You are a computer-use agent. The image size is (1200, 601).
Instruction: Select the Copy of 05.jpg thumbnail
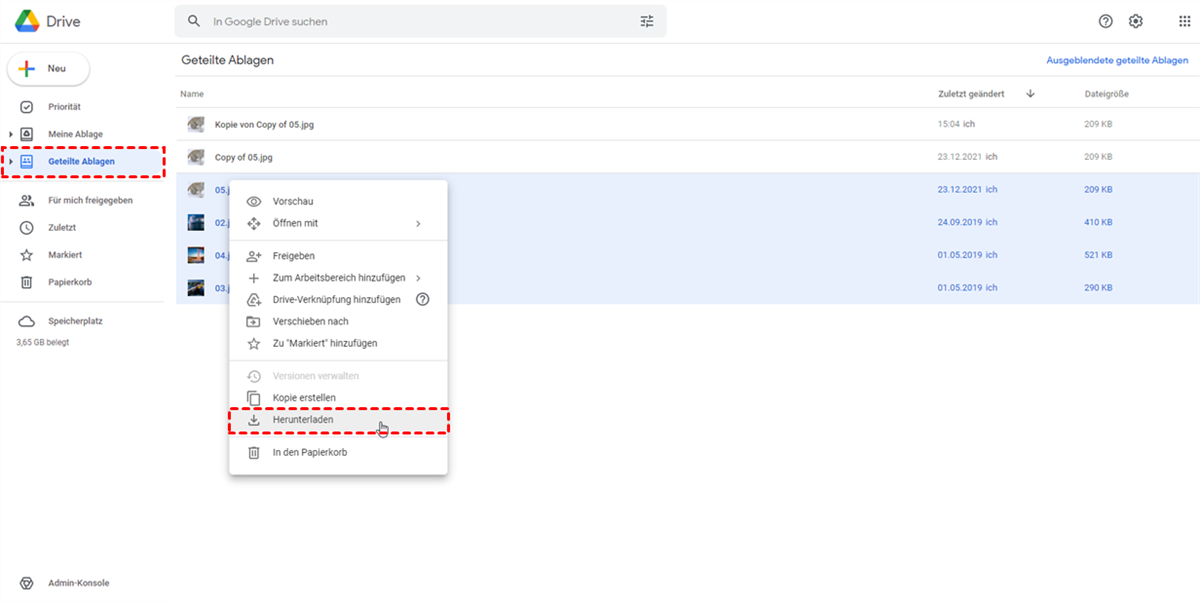tap(196, 157)
